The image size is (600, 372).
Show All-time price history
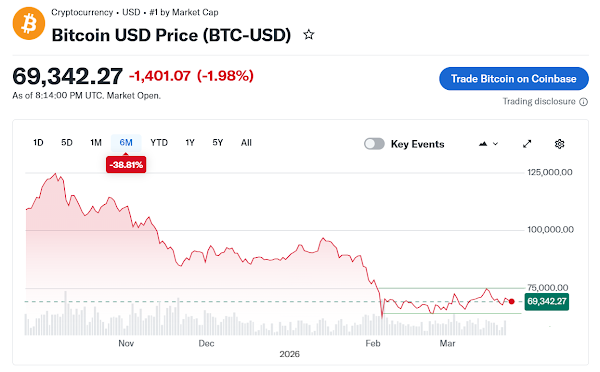tap(246, 143)
